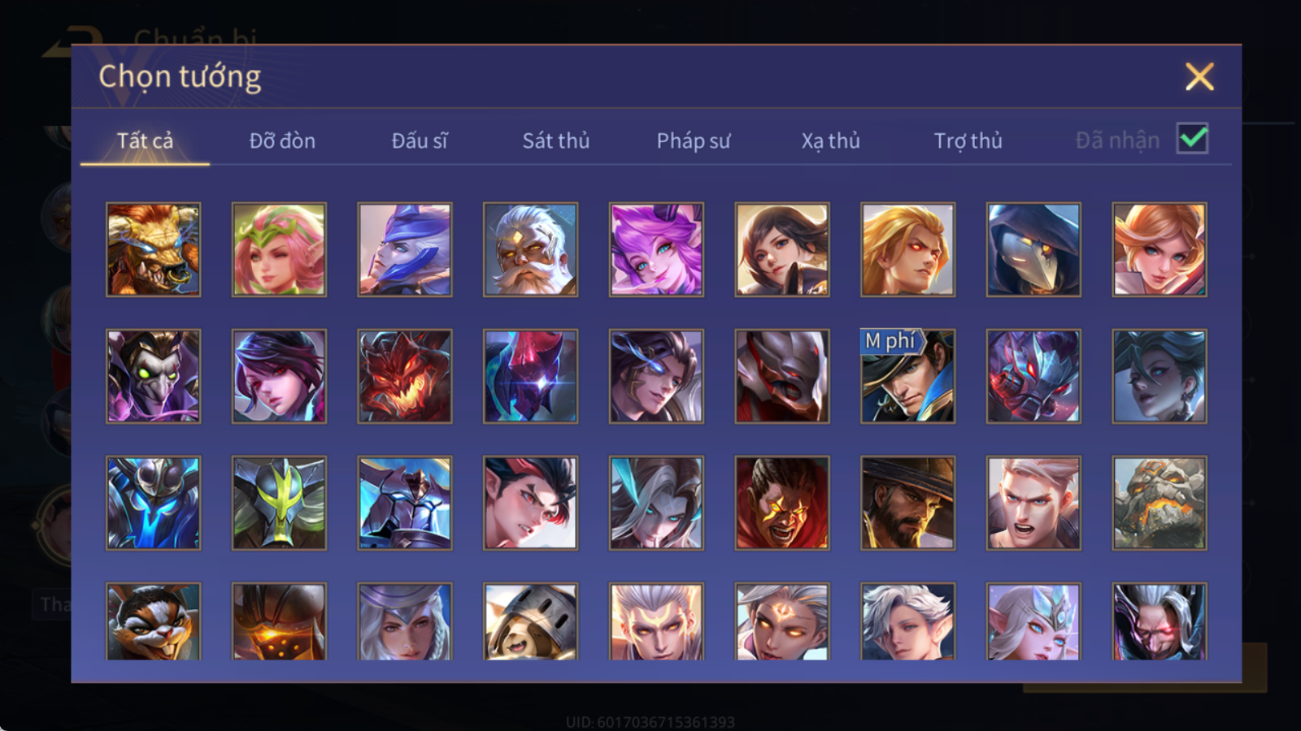The image size is (1301, 731).
Task: Pick the green-eyed purple jester hero
Action: [153, 376]
